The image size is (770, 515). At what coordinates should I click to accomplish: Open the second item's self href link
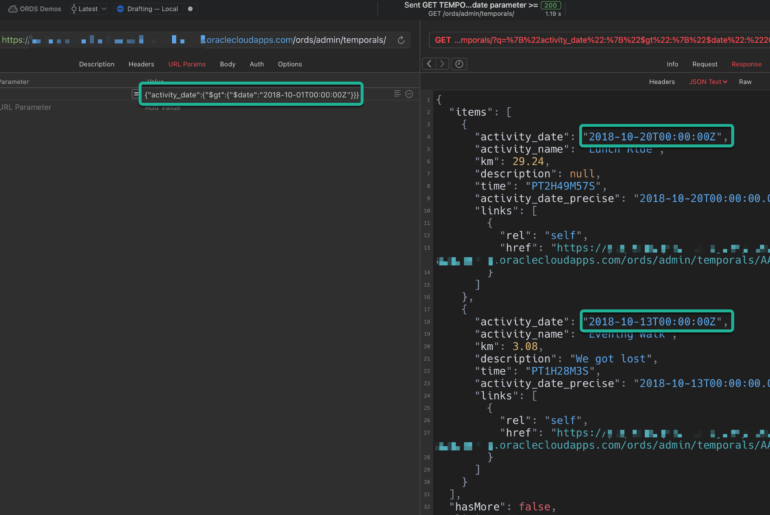603,439
